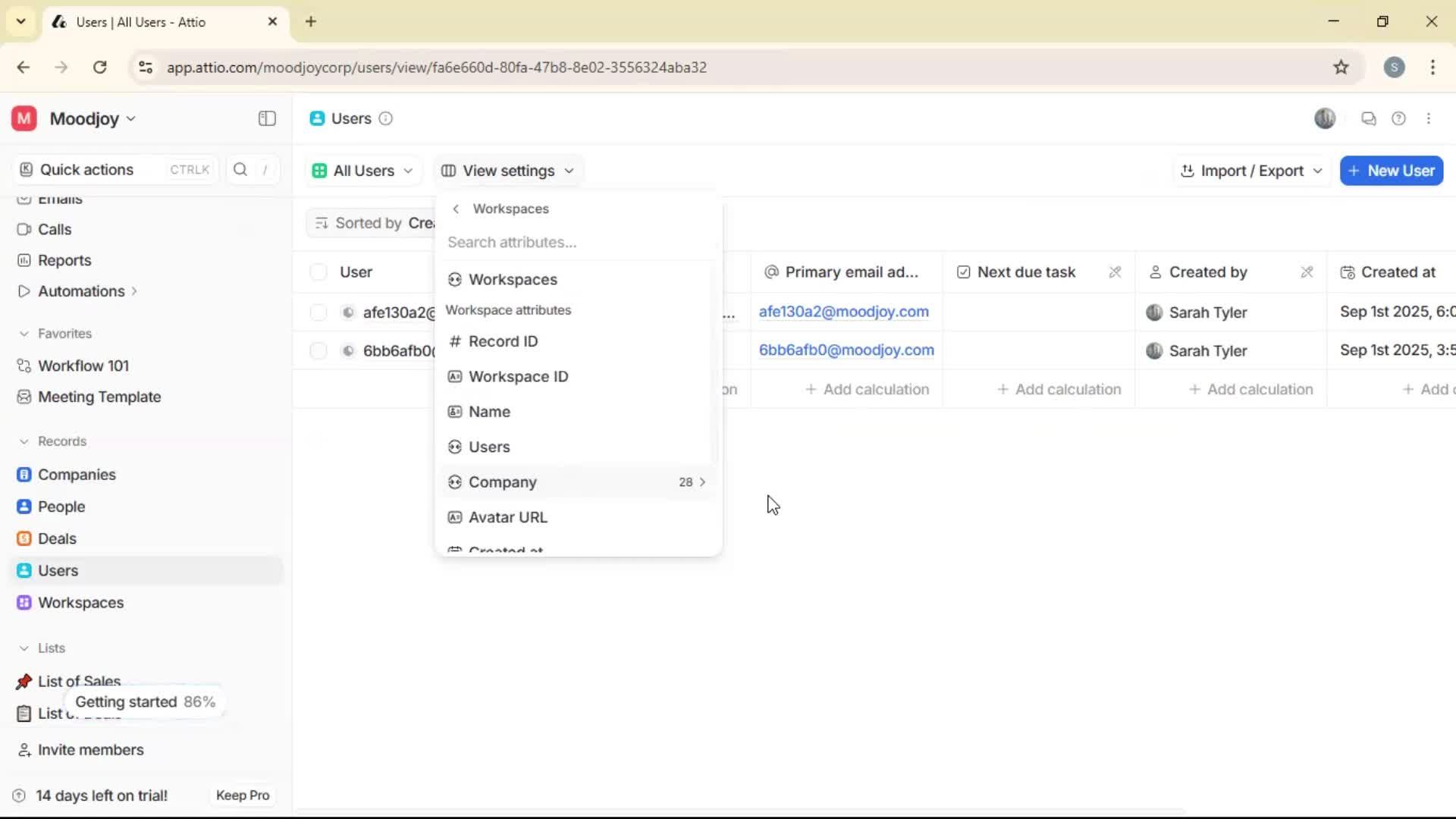Click the profile avatar in top right

coord(1325,118)
